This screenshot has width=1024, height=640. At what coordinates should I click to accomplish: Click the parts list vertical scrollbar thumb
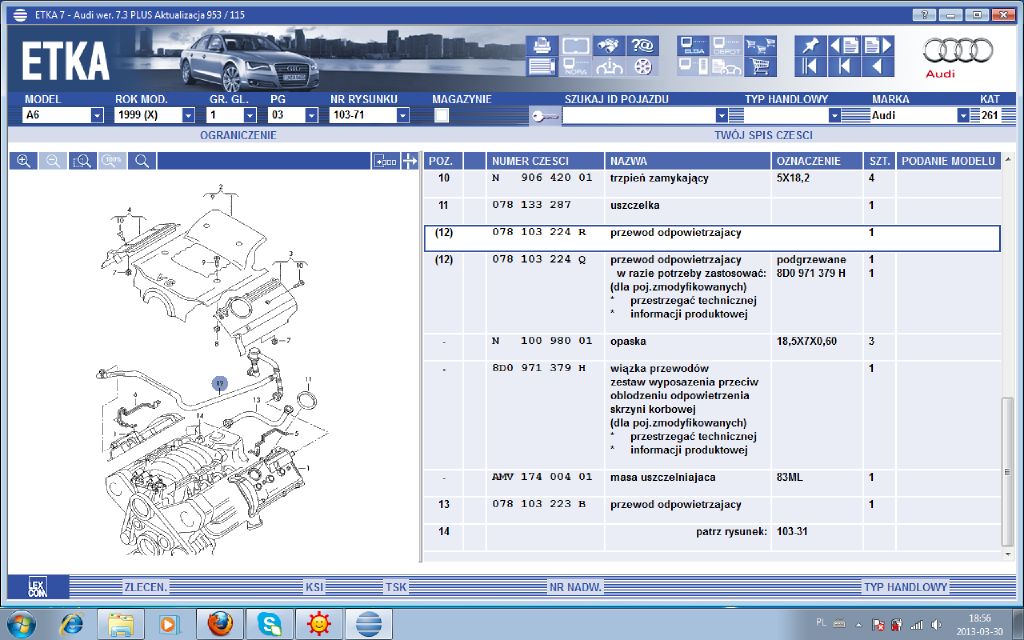(1008, 471)
